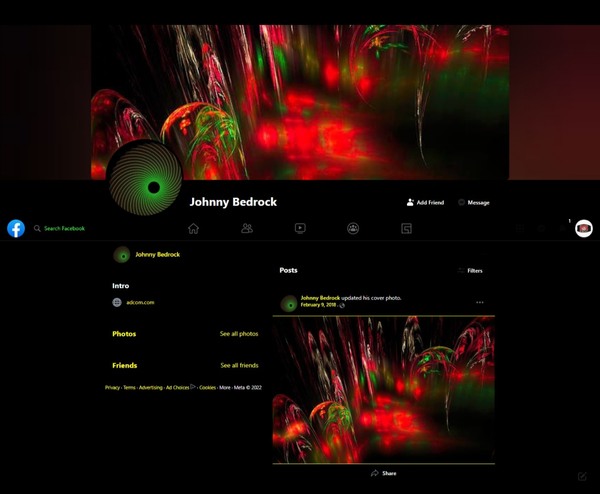This screenshot has width=600, height=494.
Task: Open the Groups navigation icon
Action: pos(353,228)
